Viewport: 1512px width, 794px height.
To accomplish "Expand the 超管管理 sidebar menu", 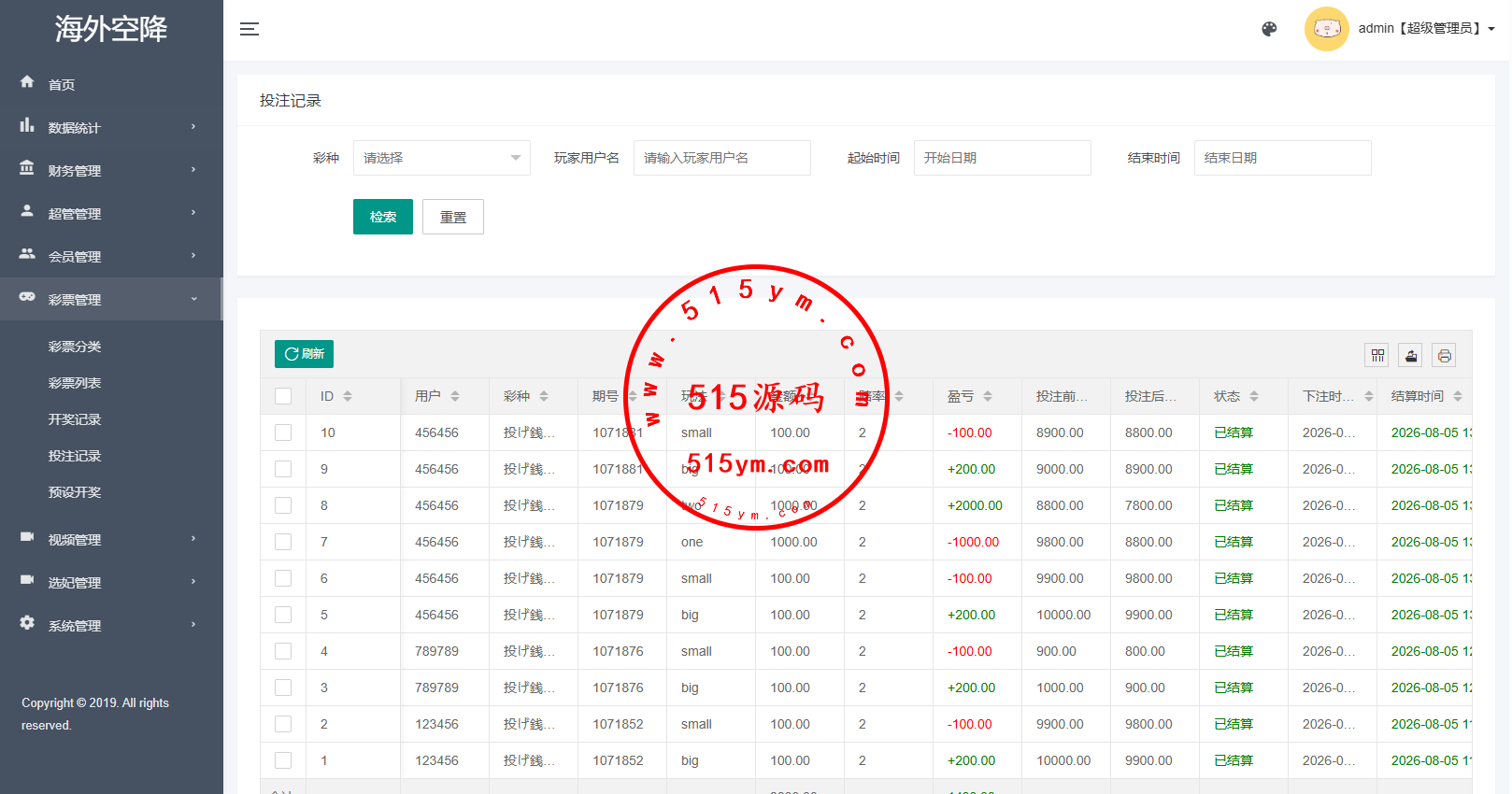I will click(111, 213).
